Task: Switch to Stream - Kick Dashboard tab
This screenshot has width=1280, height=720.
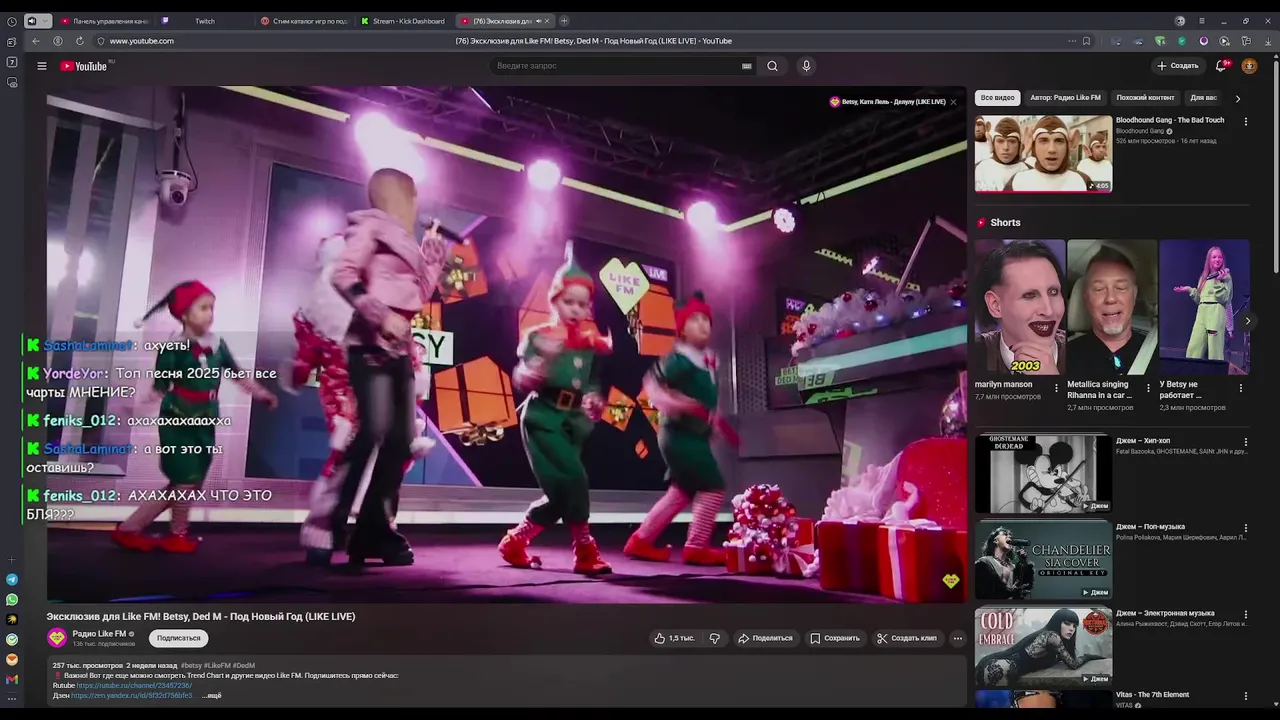Action: coord(404,21)
